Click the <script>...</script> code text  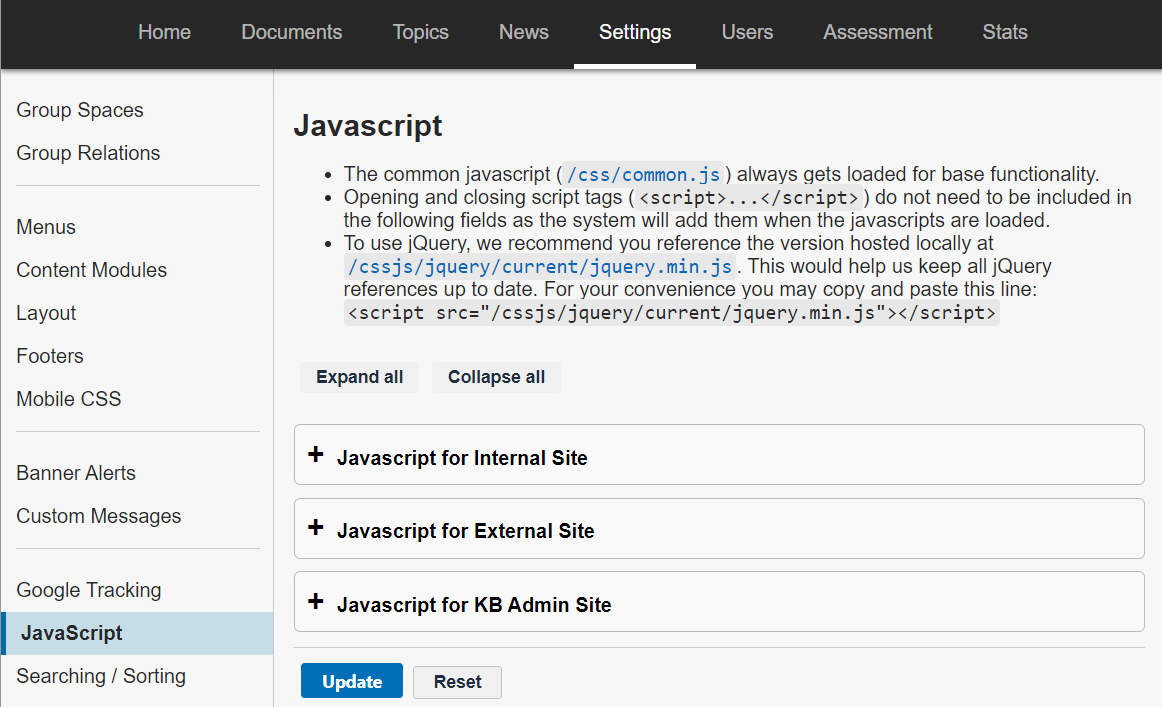(x=748, y=198)
